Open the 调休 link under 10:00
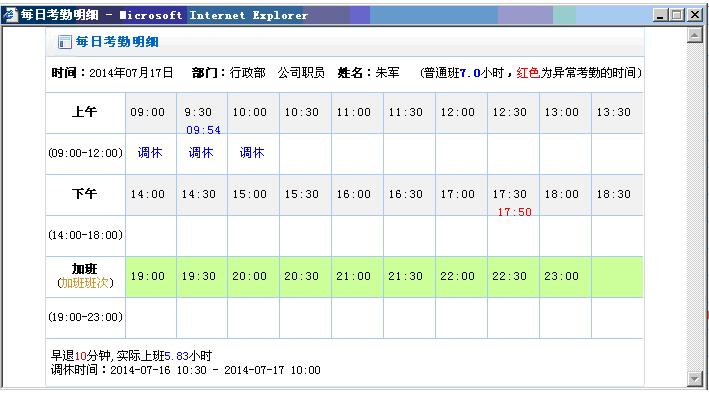Viewport: 709px width, 400px height. pos(252,153)
